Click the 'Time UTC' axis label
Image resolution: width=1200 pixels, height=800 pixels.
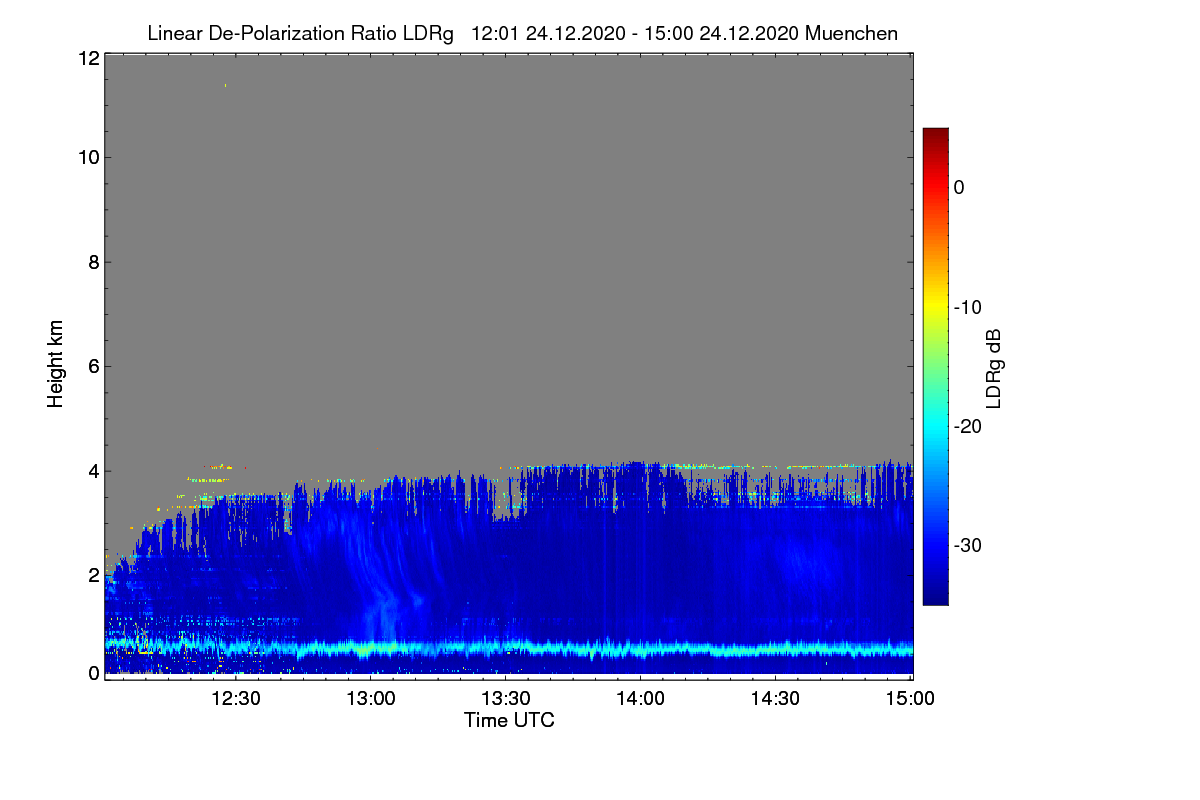(509, 720)
